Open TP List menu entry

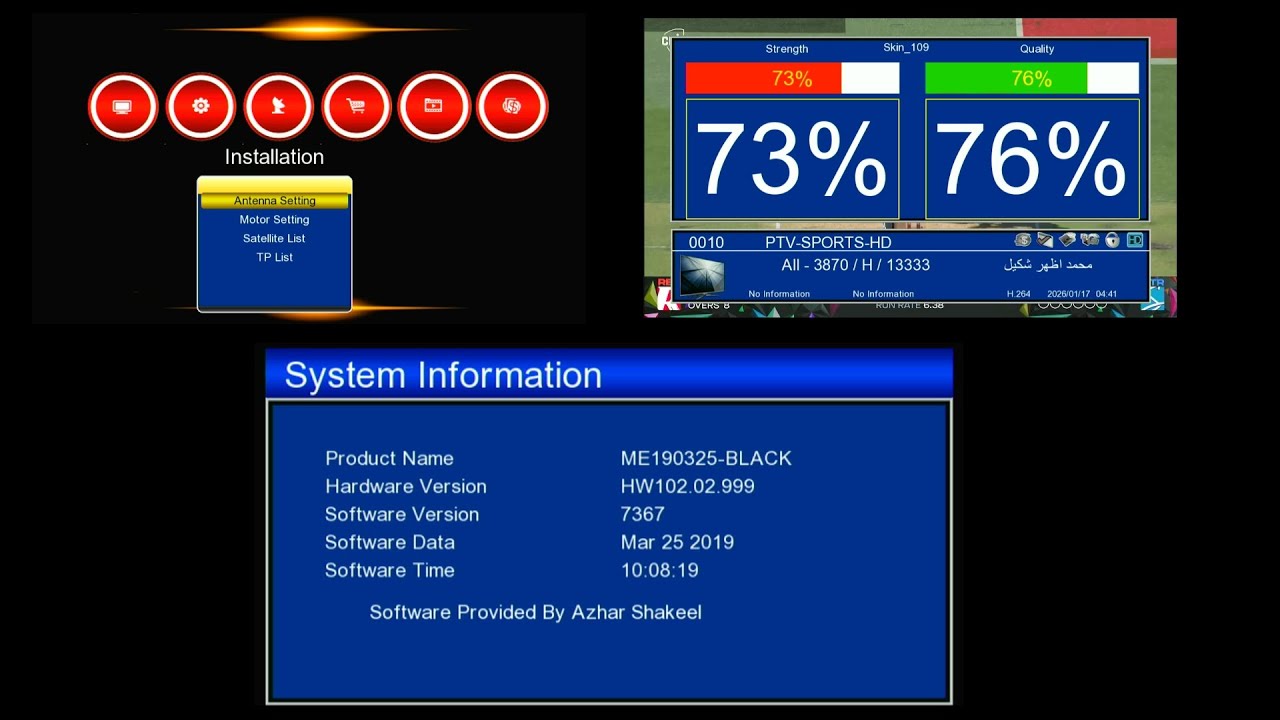[x=275, y=258]
